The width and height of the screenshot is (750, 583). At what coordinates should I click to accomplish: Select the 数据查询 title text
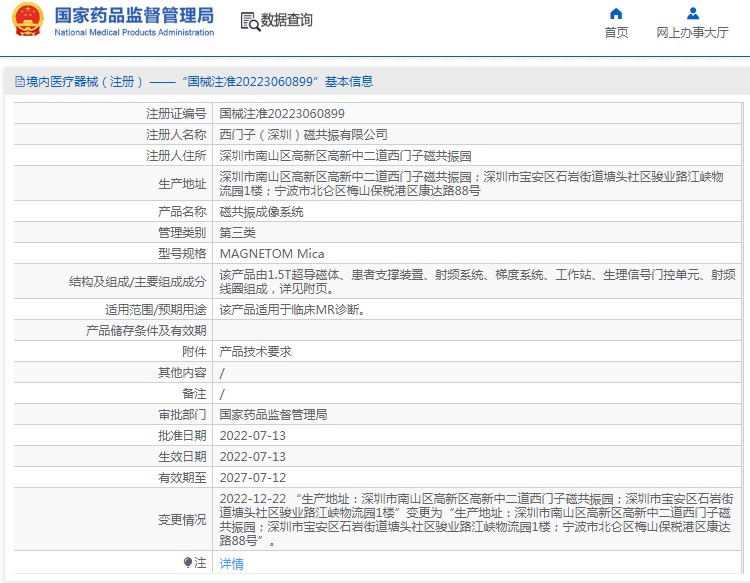click(x=287, y=20)
